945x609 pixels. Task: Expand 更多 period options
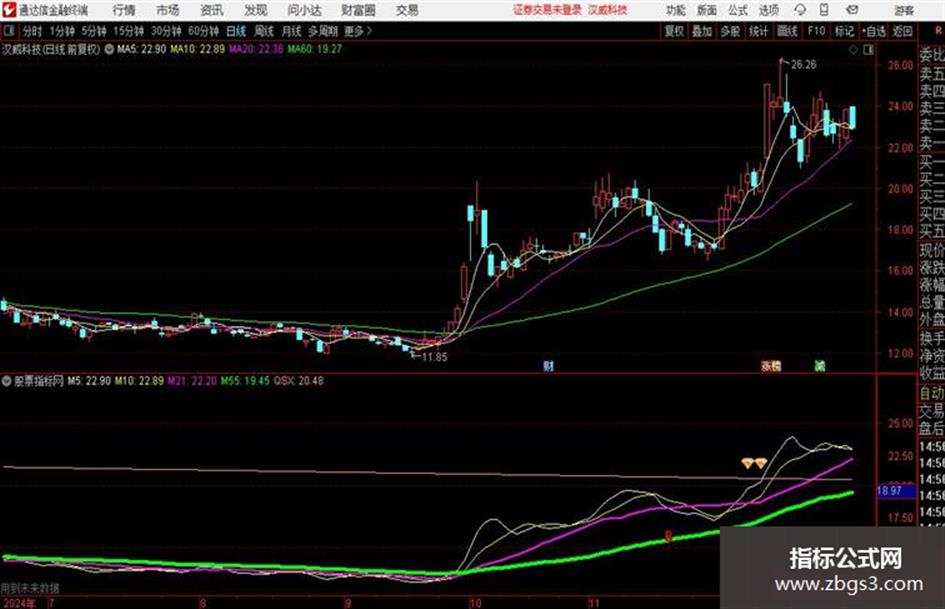(358, 31)
